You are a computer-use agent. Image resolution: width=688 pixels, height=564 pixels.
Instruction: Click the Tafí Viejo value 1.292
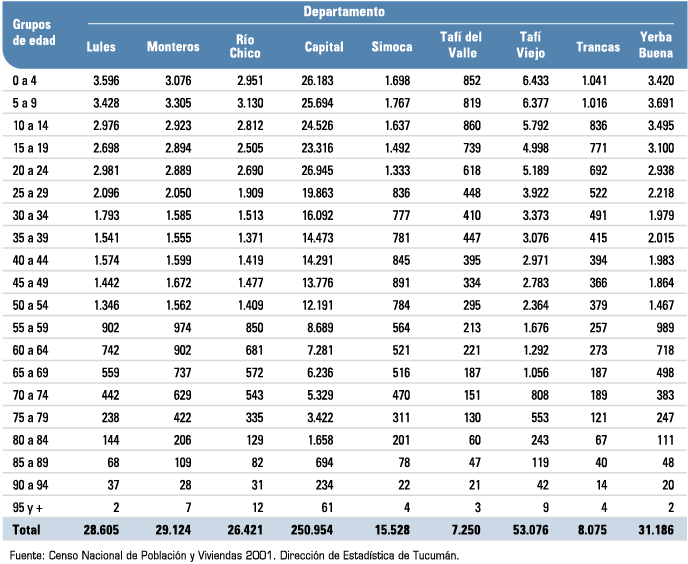click(x=535, y=350)
